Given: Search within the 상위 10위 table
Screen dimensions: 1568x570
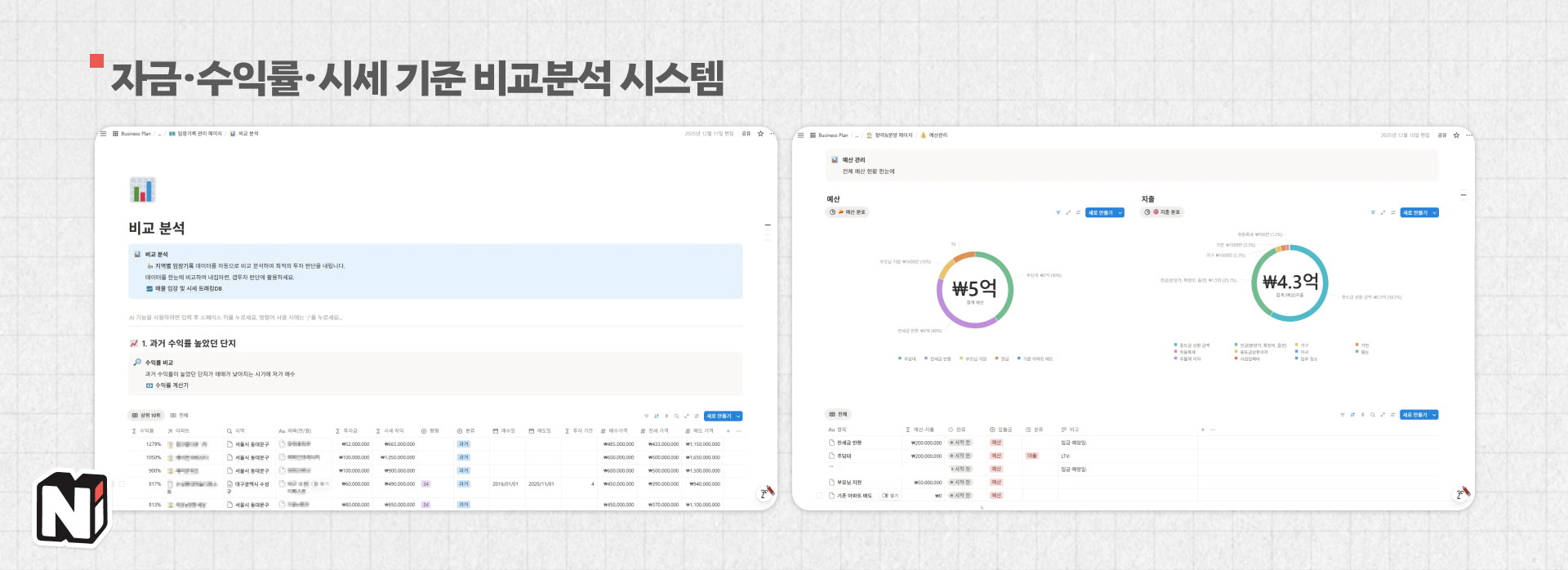Looking at the screenshot, I should tap(676, 416).
